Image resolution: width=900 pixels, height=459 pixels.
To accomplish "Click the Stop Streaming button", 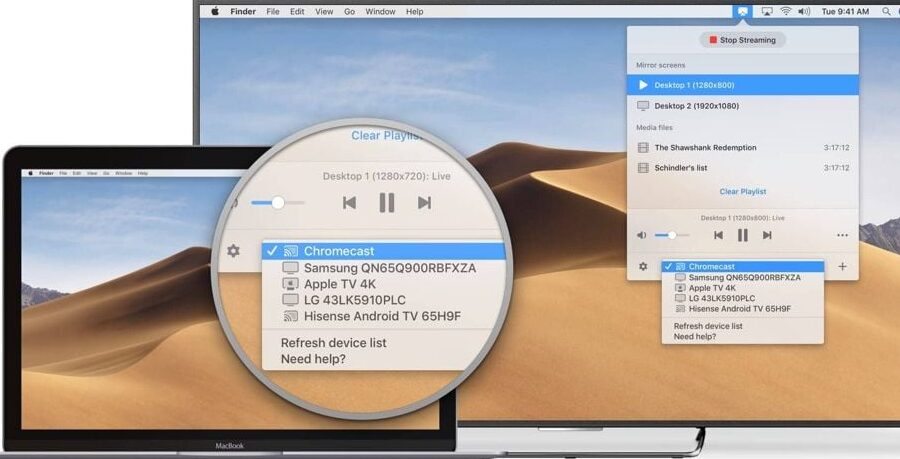I will (743, 40).
